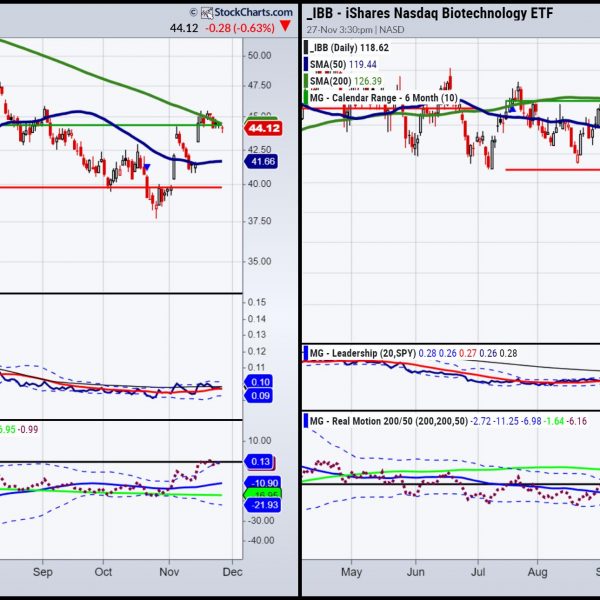
Task: Click the blue -21.93 Real Motion tag
Action: 262,505
